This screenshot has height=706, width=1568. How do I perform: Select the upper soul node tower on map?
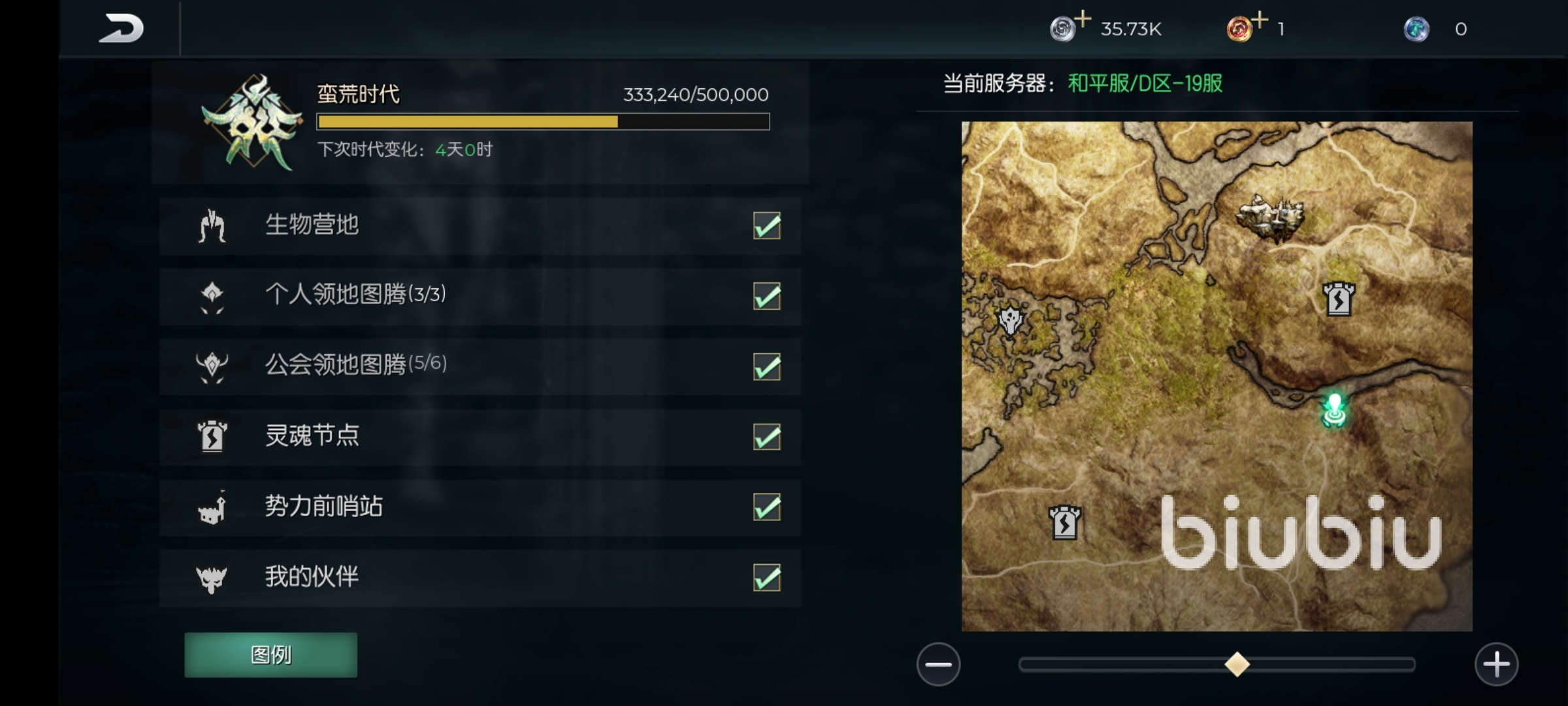pyautogui.click(x=1339, y=299)
